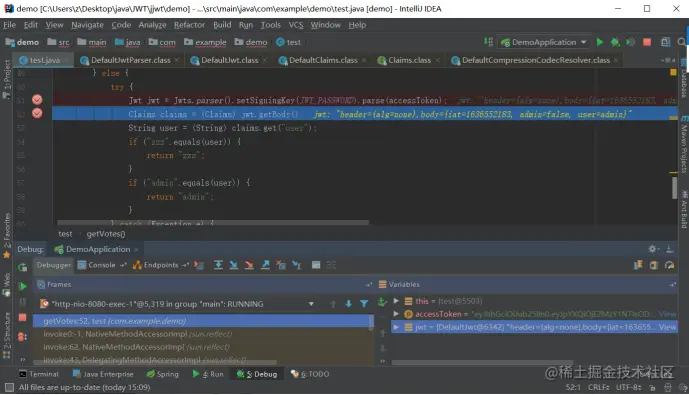Open Java Enterprise tool window
Viewport: 689px width, 395px height.
[103, 374]
